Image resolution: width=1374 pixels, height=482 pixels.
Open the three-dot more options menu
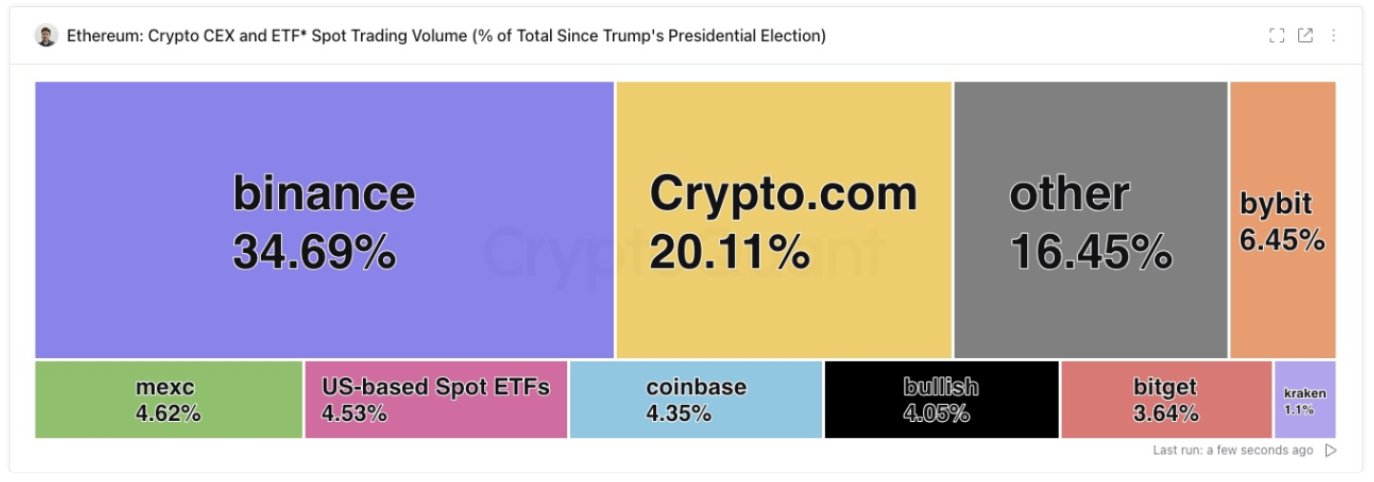coord(1333,36)
